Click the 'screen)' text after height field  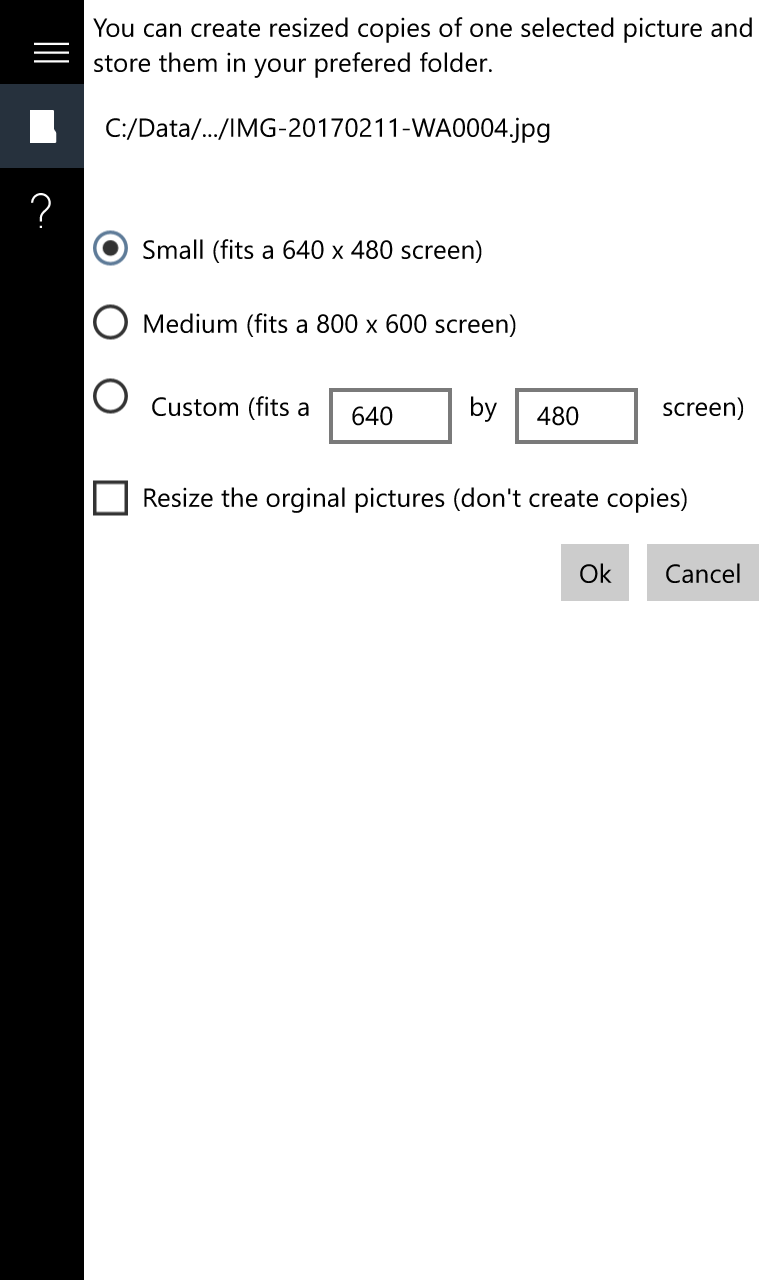tap(703, 407)
